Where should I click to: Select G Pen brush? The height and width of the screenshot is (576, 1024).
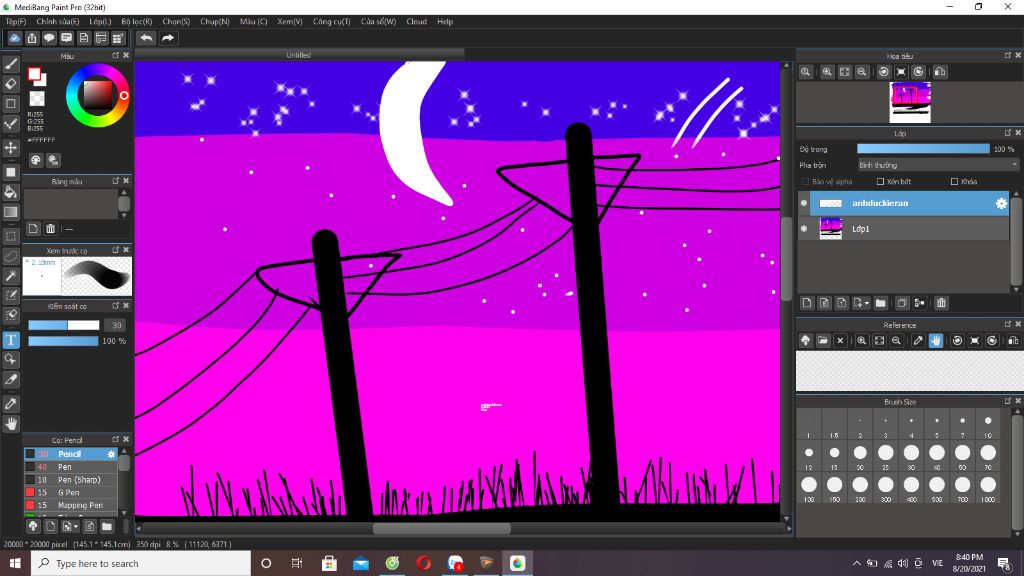point(71,492)
